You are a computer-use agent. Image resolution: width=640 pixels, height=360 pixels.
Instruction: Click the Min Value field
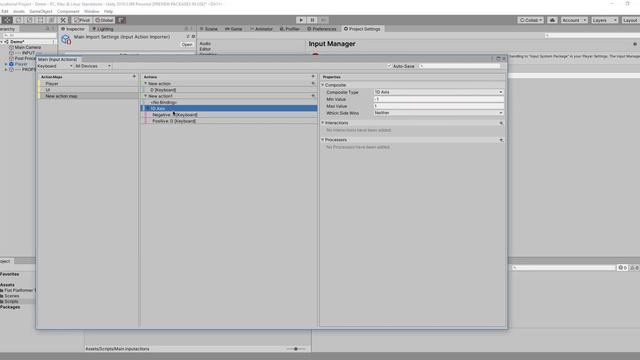(x=438, y=99)
